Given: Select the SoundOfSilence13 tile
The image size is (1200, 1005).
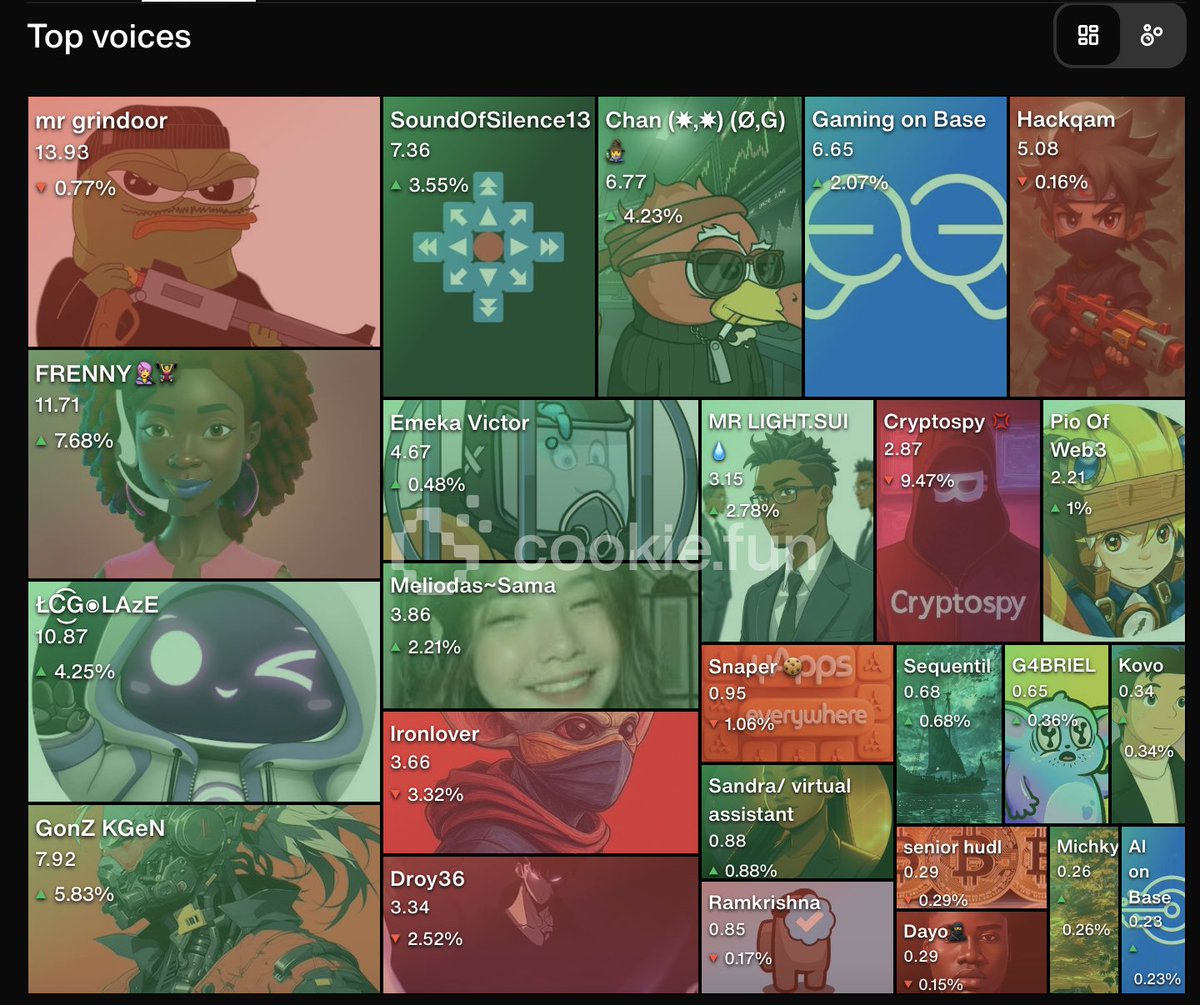Looking at the screenshot, I should 489,247.
